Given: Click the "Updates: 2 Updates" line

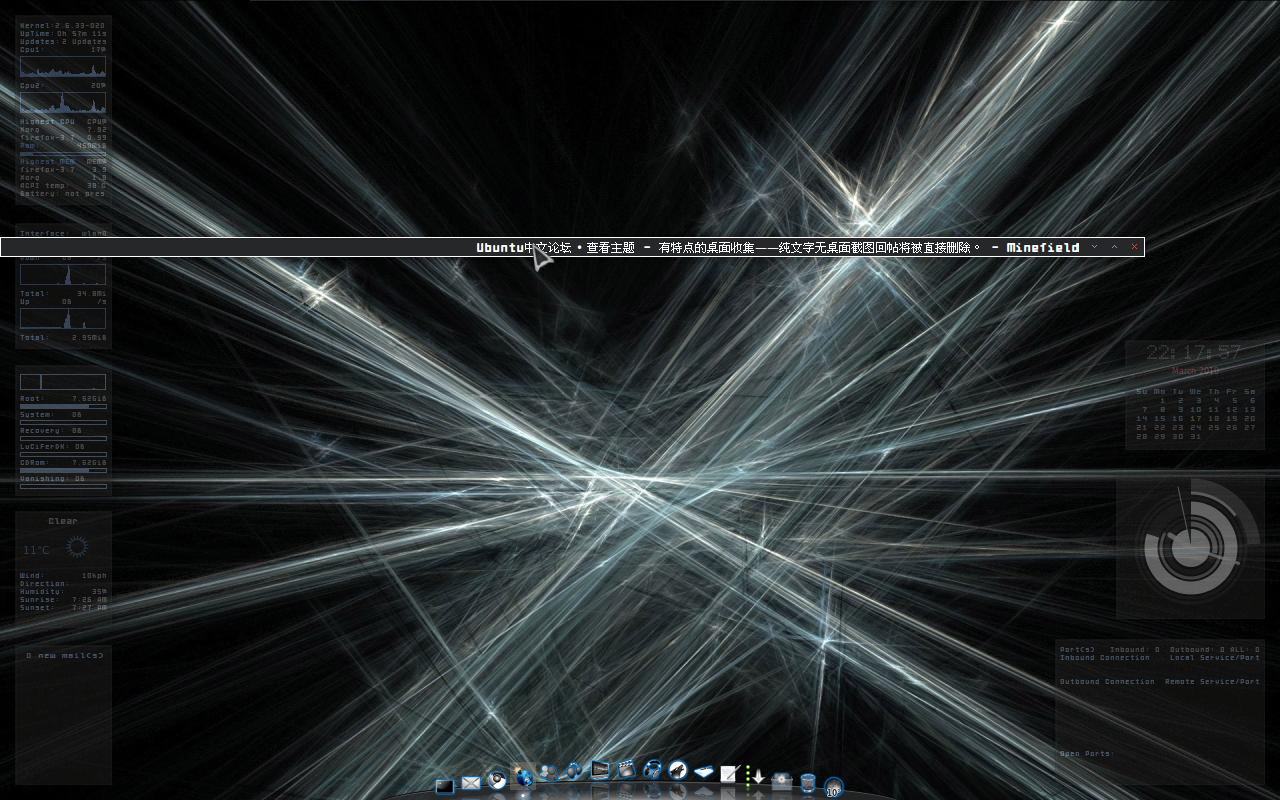Looking at the screenshot, I should point(62,42).
